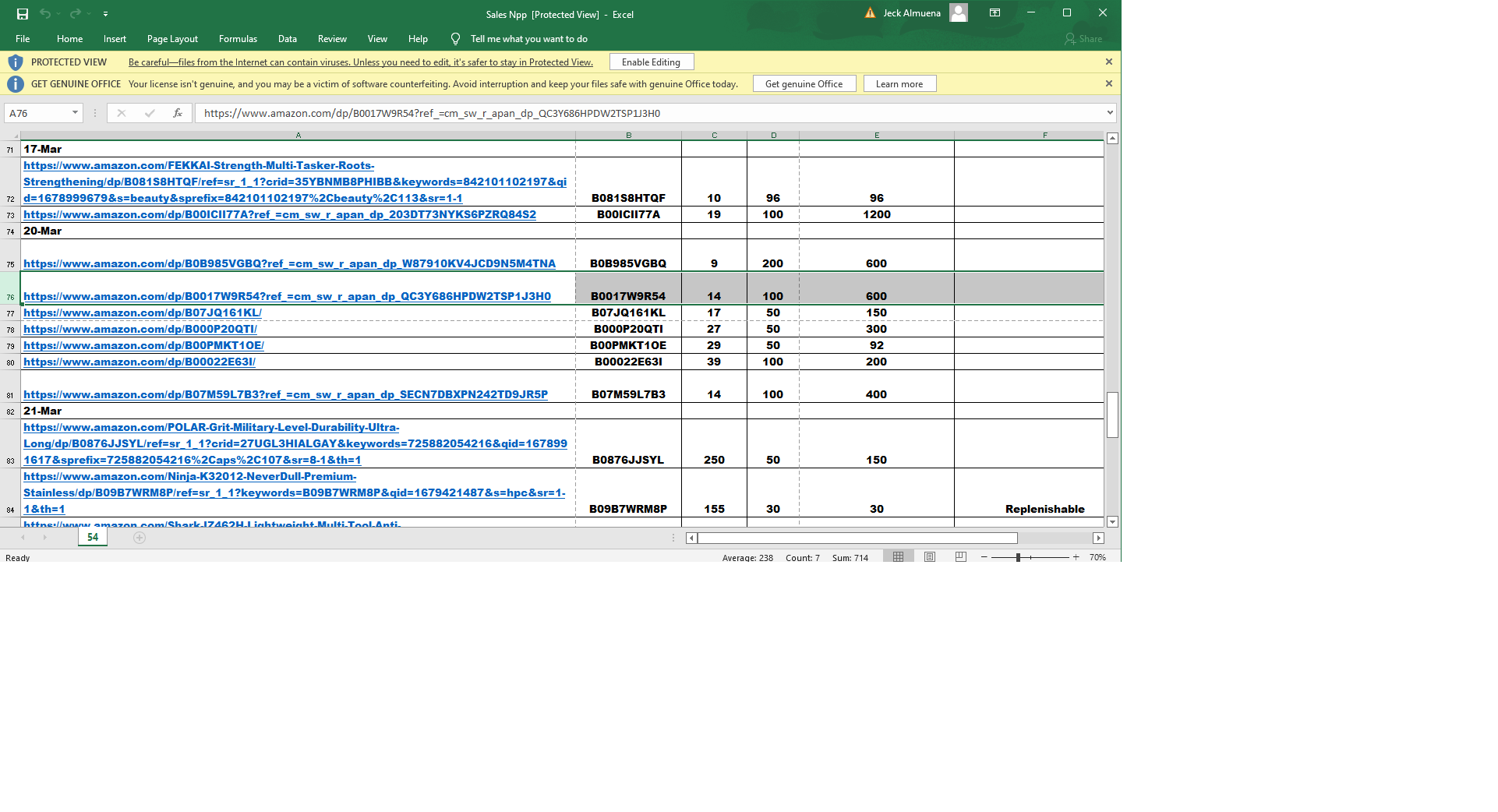The width and height of the screenshot is (1498, 812).
Task: Click the vertical scrollbar down arrow
Action: (x=1112, y=522)
